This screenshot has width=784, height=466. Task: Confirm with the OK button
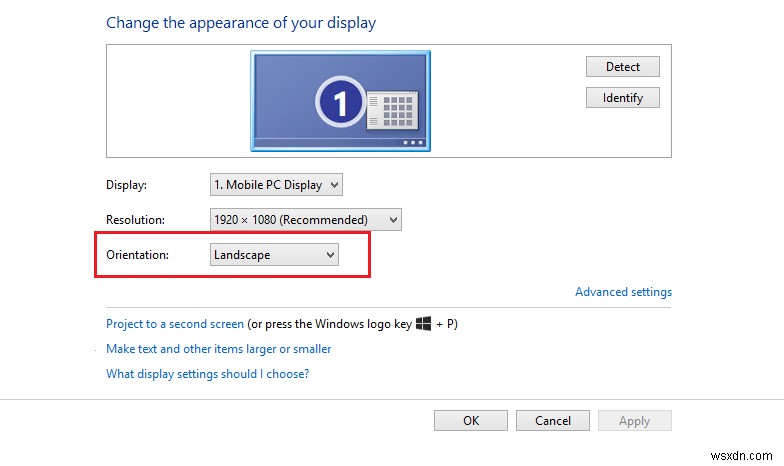(x=471, y=421)
